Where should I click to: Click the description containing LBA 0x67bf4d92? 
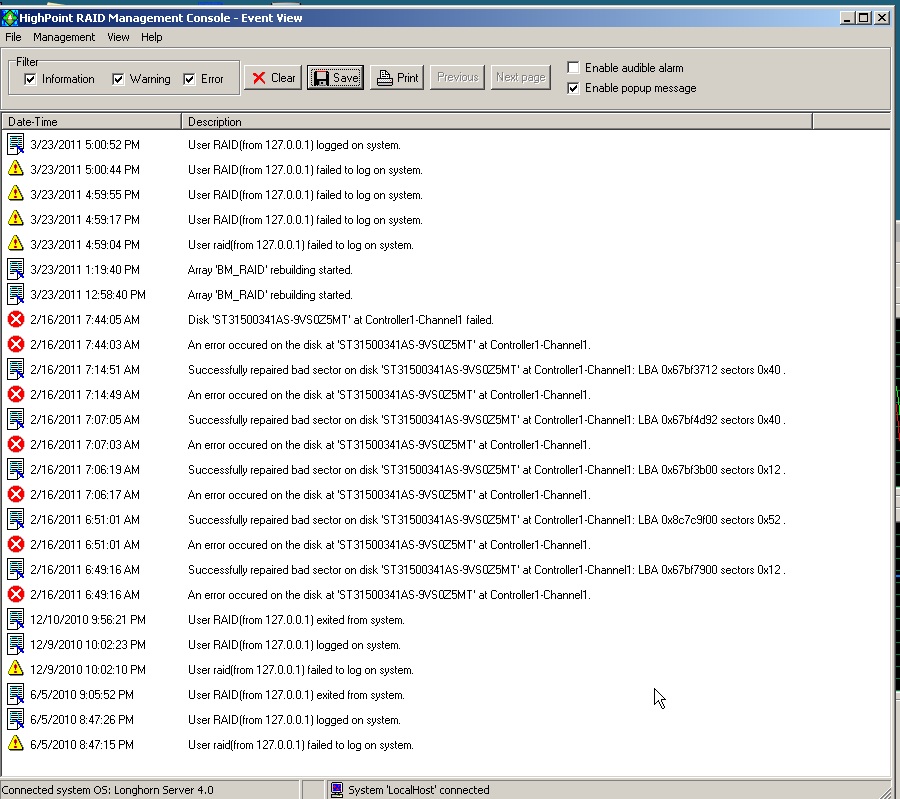487,420
